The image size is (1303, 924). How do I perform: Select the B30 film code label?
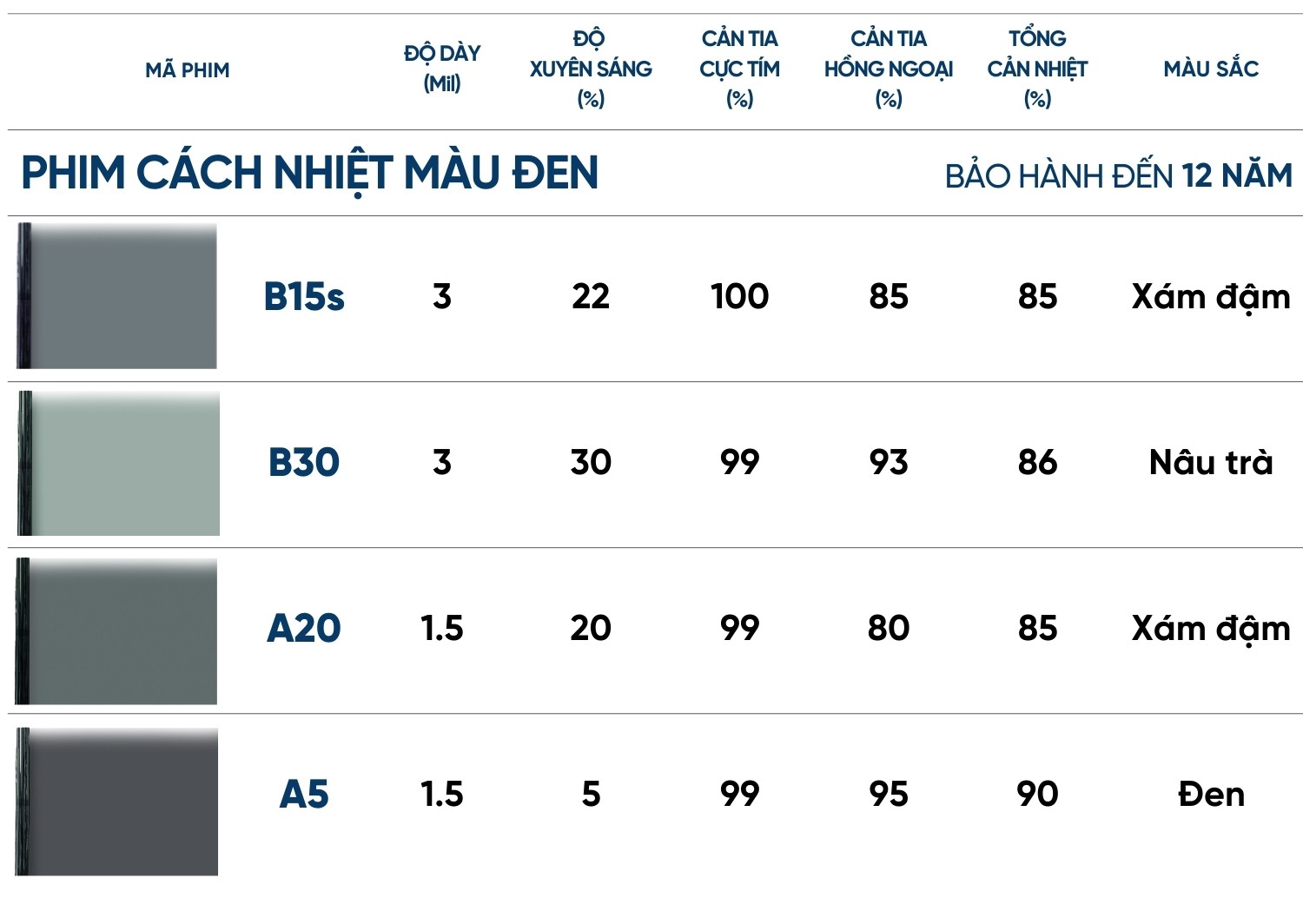point(304,463)
